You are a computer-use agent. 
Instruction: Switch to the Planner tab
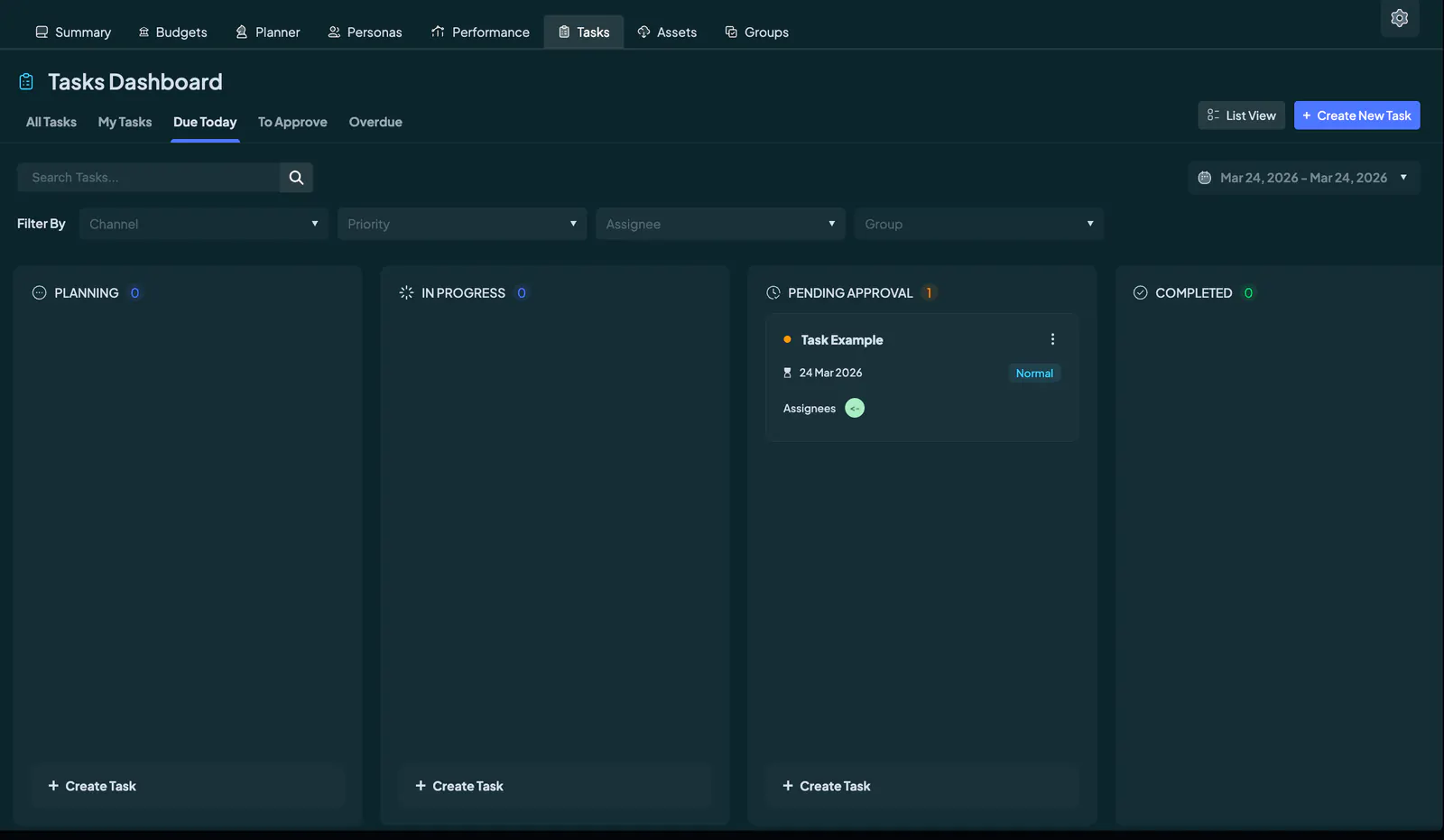267,32
